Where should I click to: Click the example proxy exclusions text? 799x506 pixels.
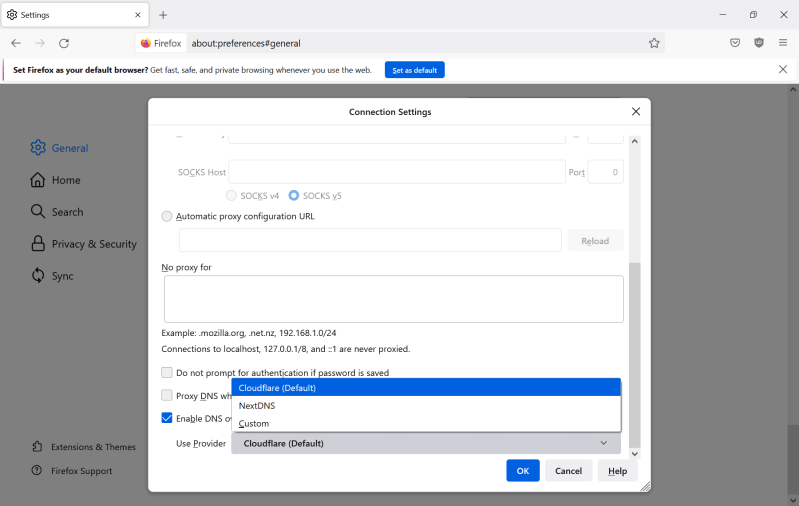[249, 333]
